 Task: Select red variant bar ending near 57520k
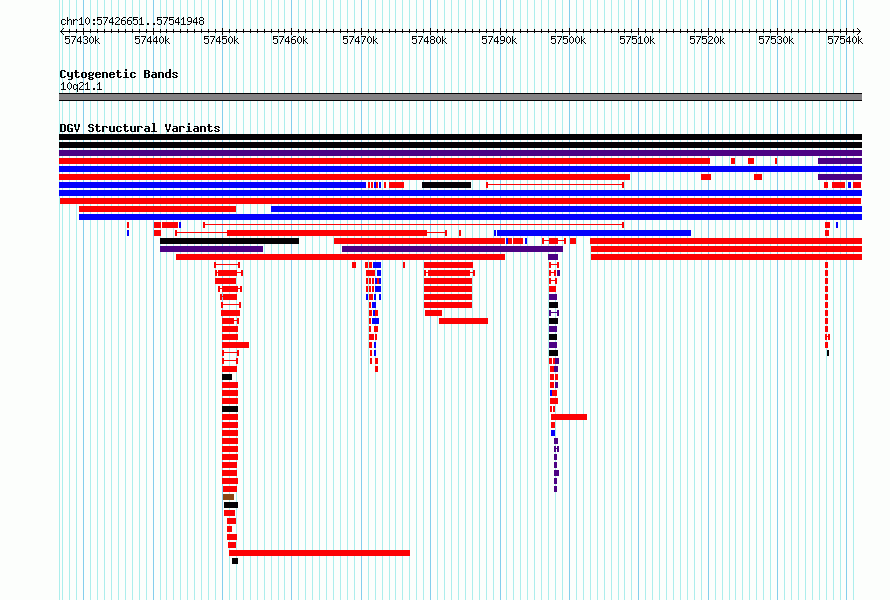[x=384, y=161]
